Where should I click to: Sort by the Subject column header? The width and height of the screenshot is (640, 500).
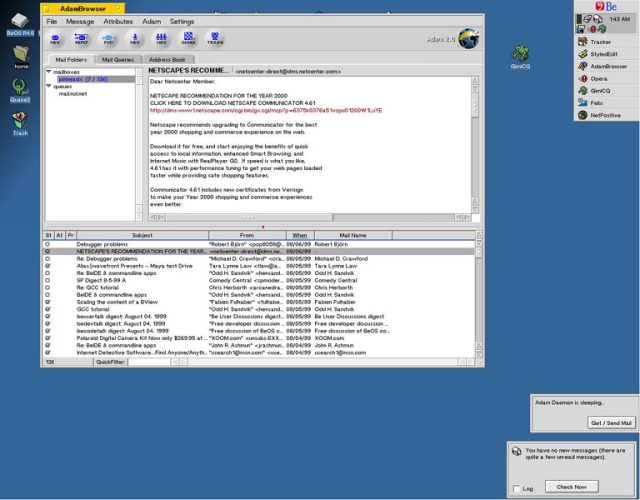tap(142, 235)
